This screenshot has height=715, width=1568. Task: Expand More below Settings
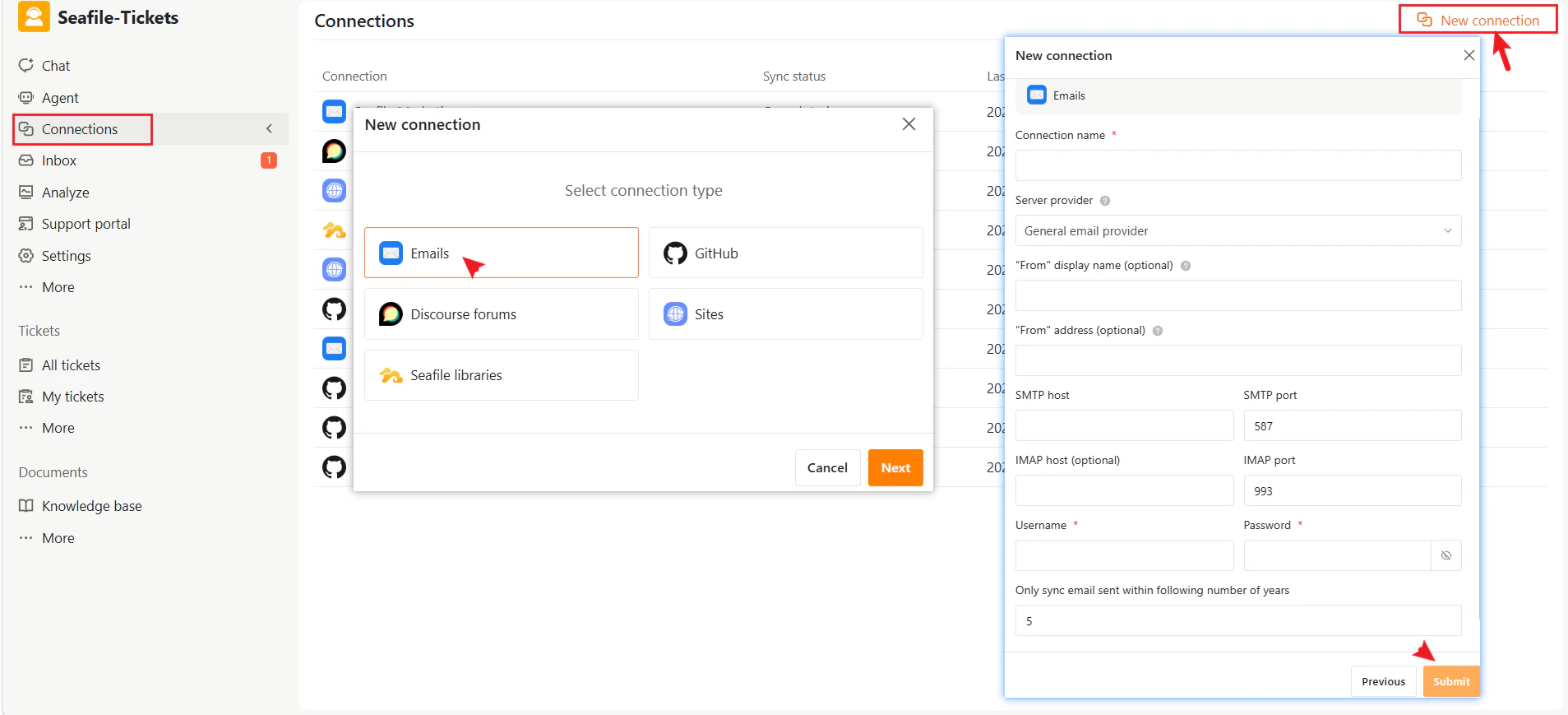pos(58,287)
